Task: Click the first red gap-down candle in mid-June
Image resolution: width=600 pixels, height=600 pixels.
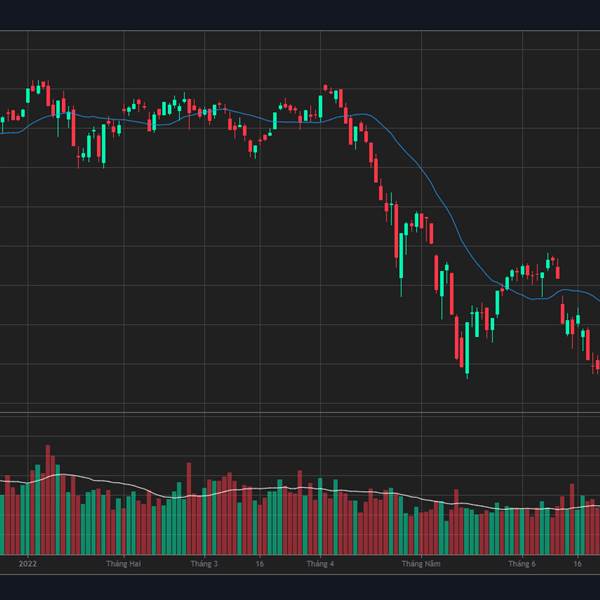Action: (562, 313)
